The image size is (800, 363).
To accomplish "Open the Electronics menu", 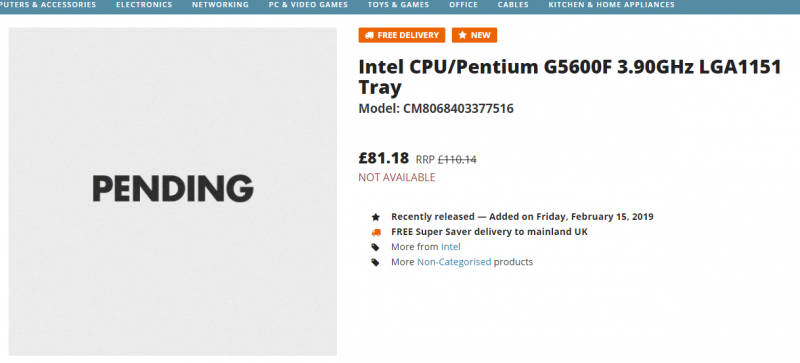I will [144, 5].
